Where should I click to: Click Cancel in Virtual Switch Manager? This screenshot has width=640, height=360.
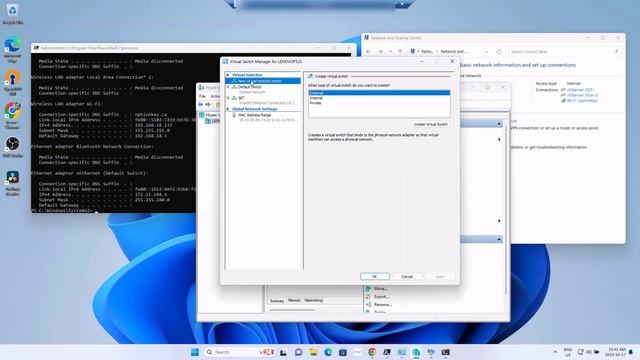pyautogui.click(x=407, y=276)
